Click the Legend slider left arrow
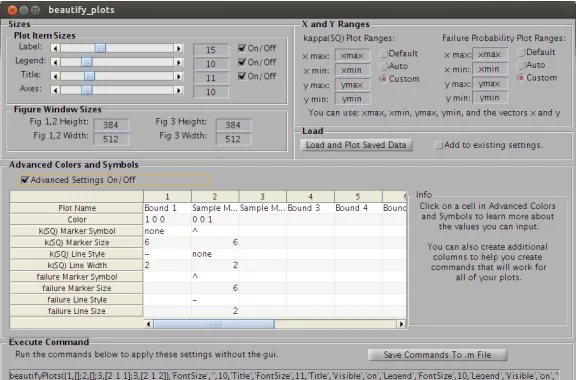The height and width of the screenshot is (380, 580). pos(55,62)
